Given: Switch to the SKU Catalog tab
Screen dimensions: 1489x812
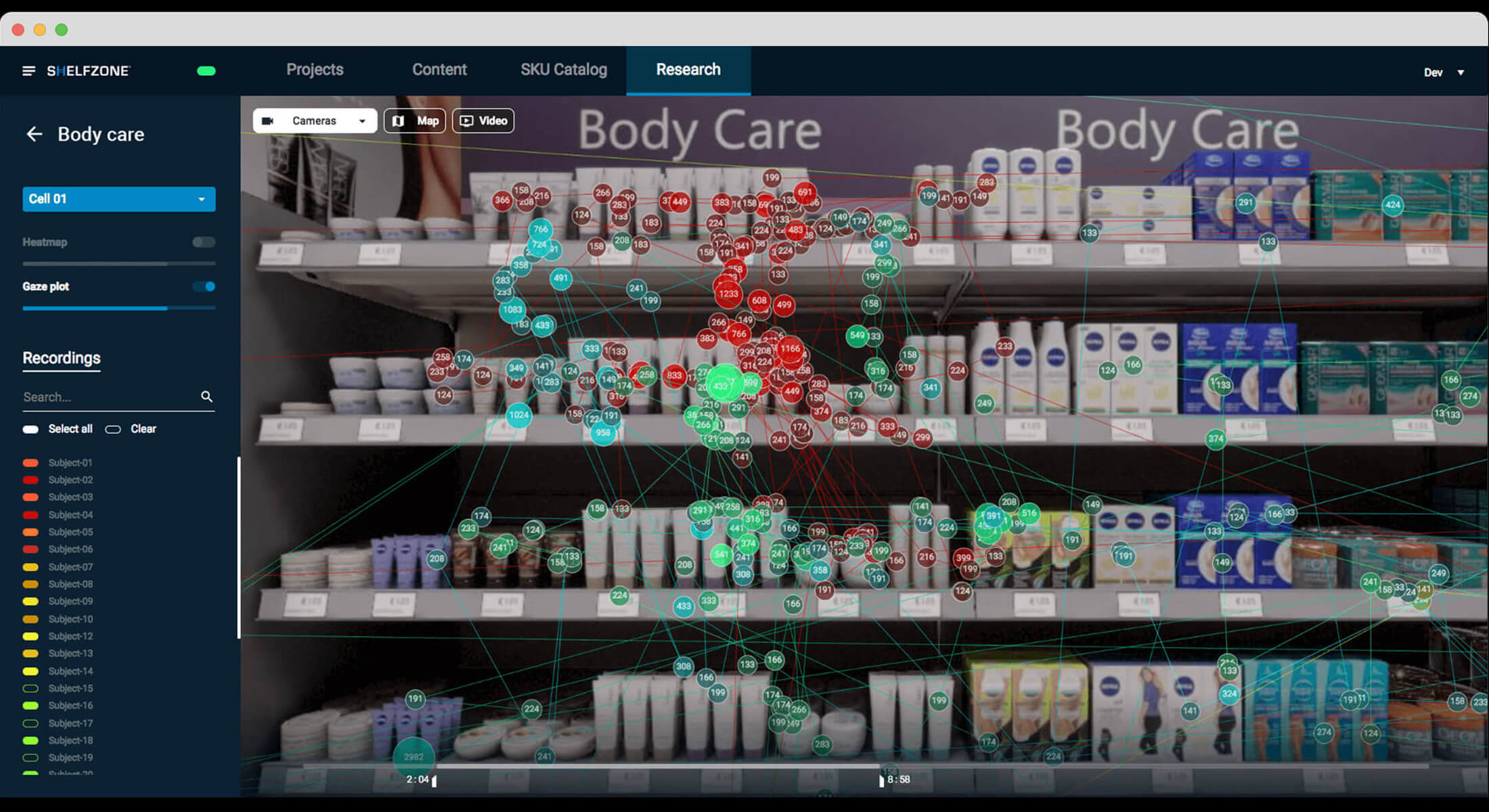Looking at the screenshot, I should point(563,70).
